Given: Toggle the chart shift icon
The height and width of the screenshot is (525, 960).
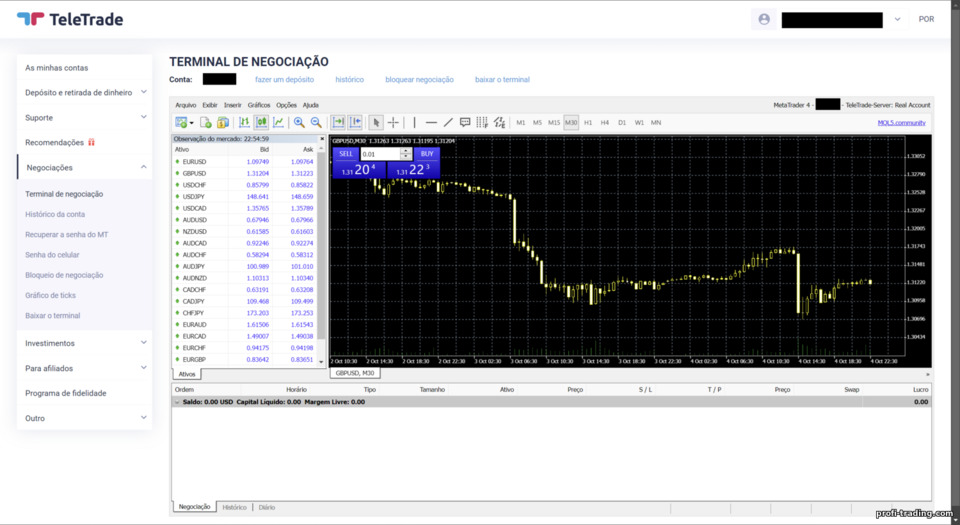Looking at the screenshot, I should (355, 122).
